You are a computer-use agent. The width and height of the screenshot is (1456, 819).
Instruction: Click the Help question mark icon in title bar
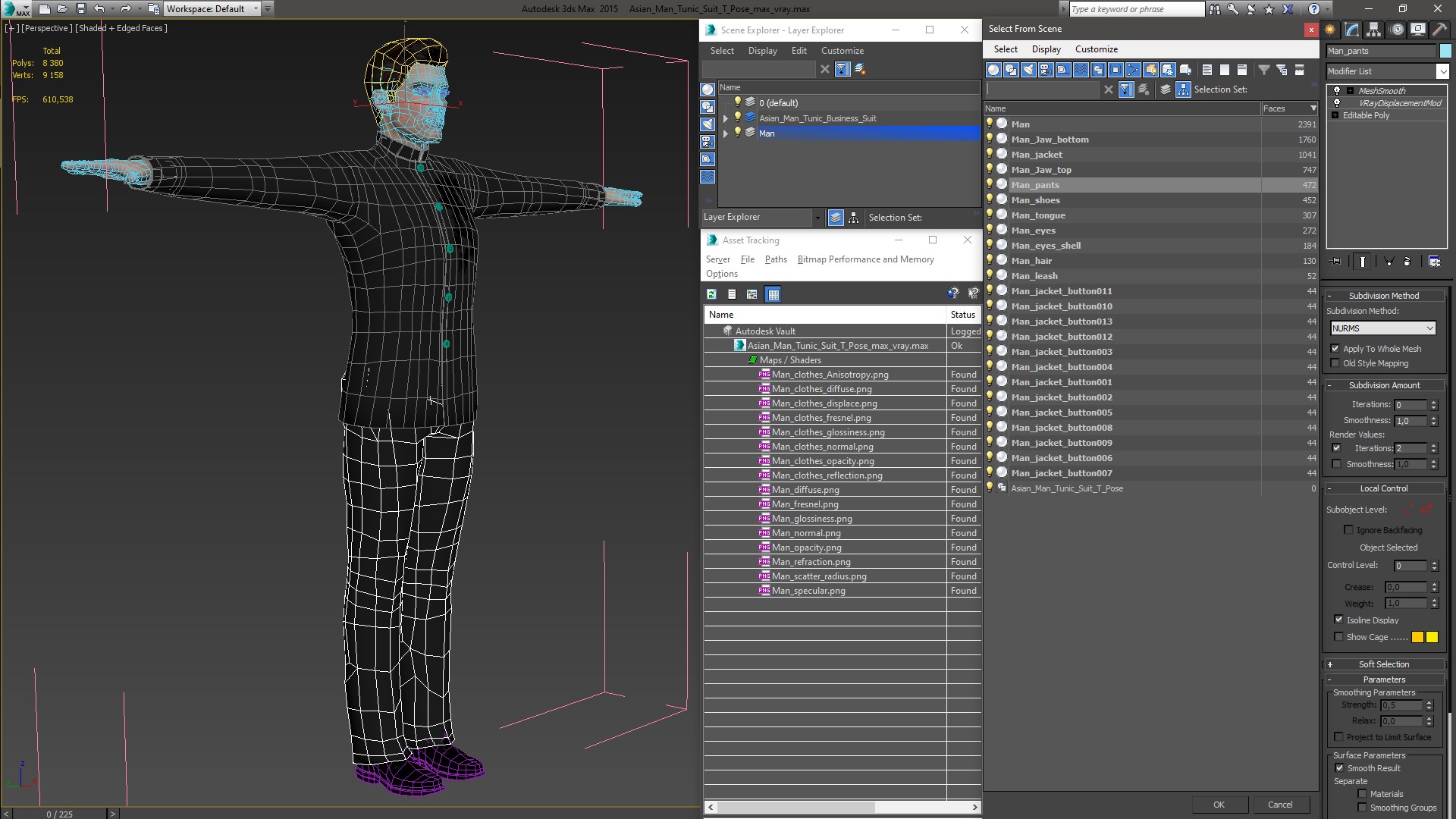1314,9
